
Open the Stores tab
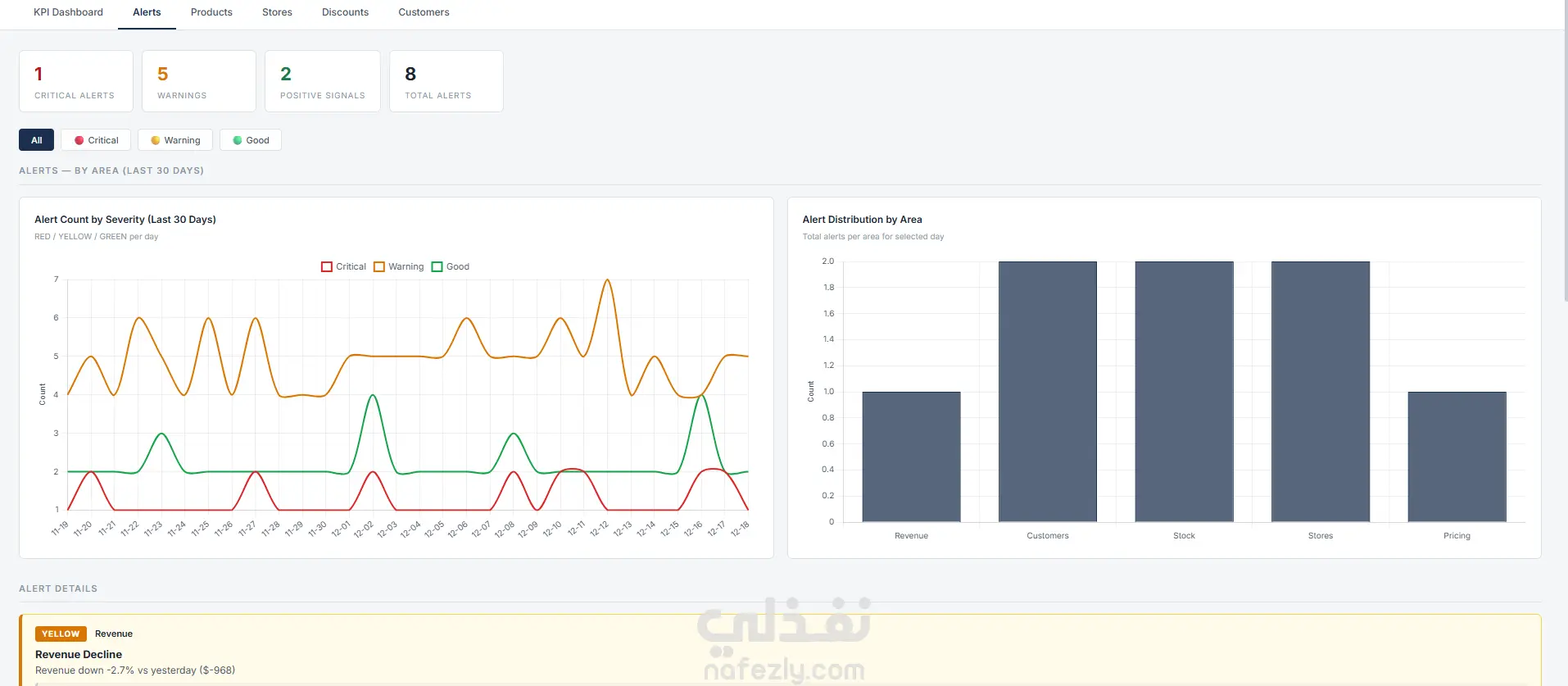point(277,12)
